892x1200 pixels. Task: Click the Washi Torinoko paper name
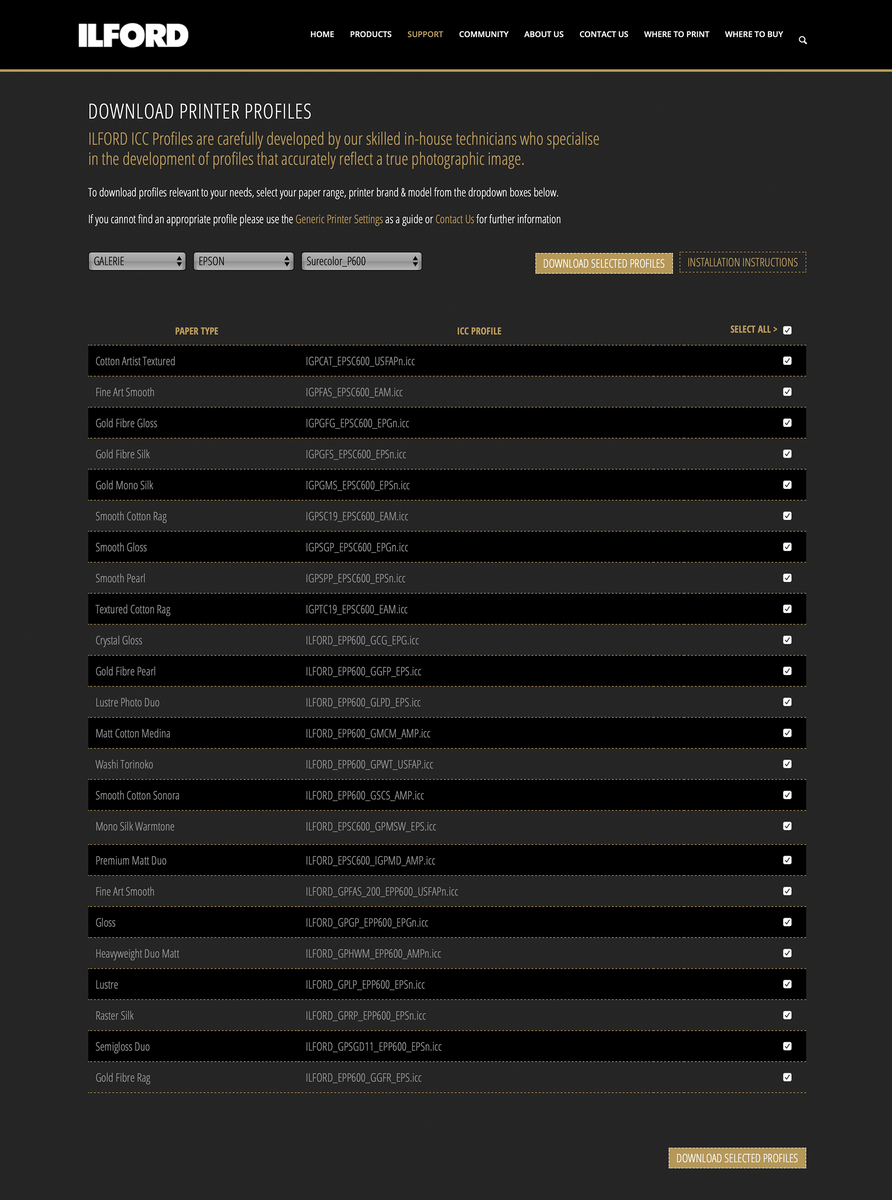[x=124, y=764]
